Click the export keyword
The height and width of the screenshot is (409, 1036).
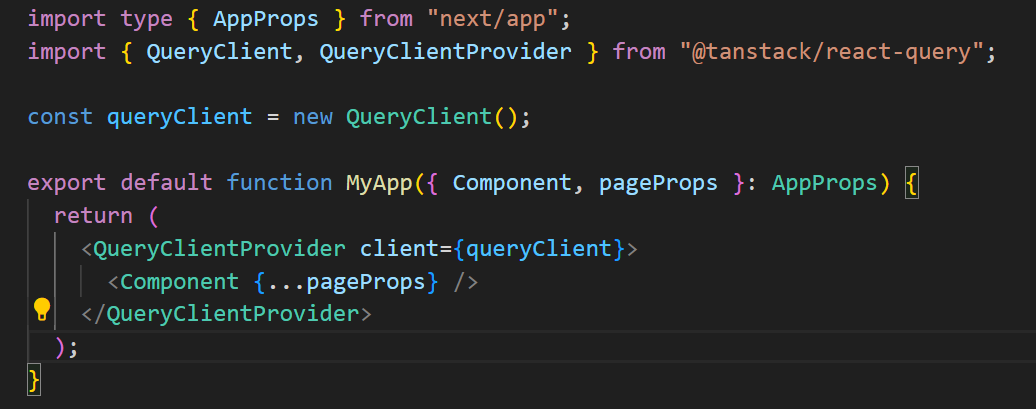(67, 183)
